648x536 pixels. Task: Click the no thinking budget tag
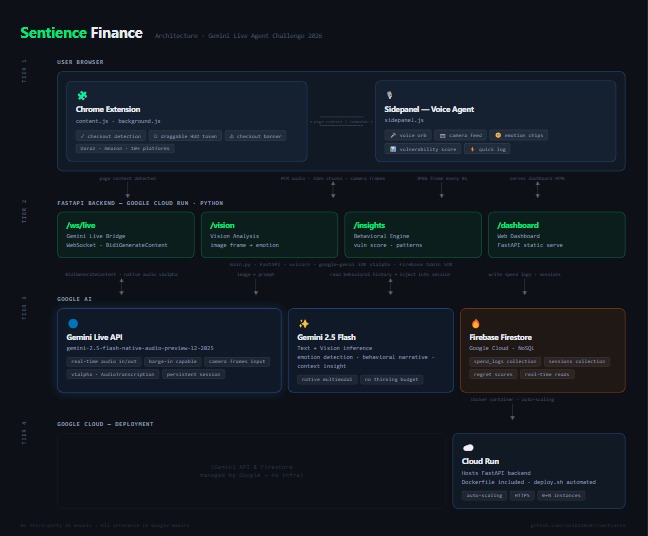click(391, 379)
